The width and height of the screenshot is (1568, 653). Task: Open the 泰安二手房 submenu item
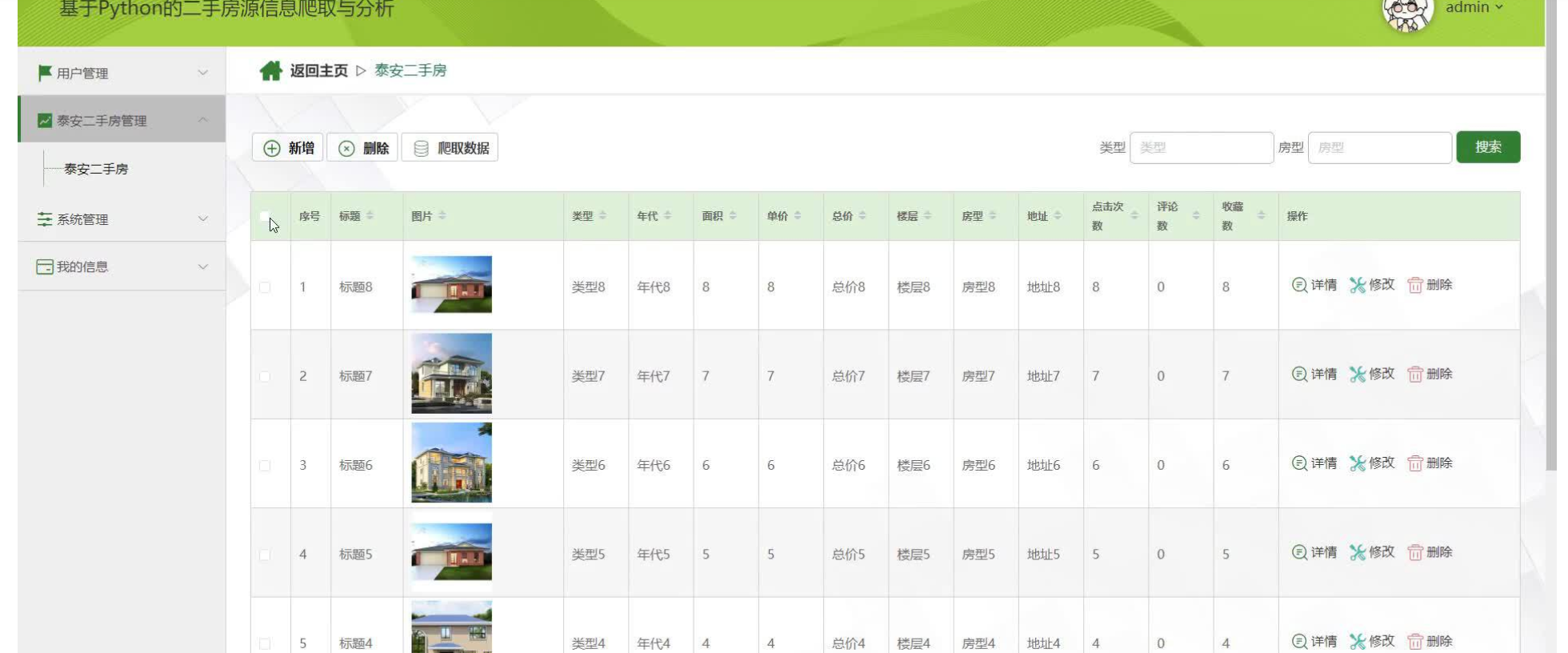(96, 169)
